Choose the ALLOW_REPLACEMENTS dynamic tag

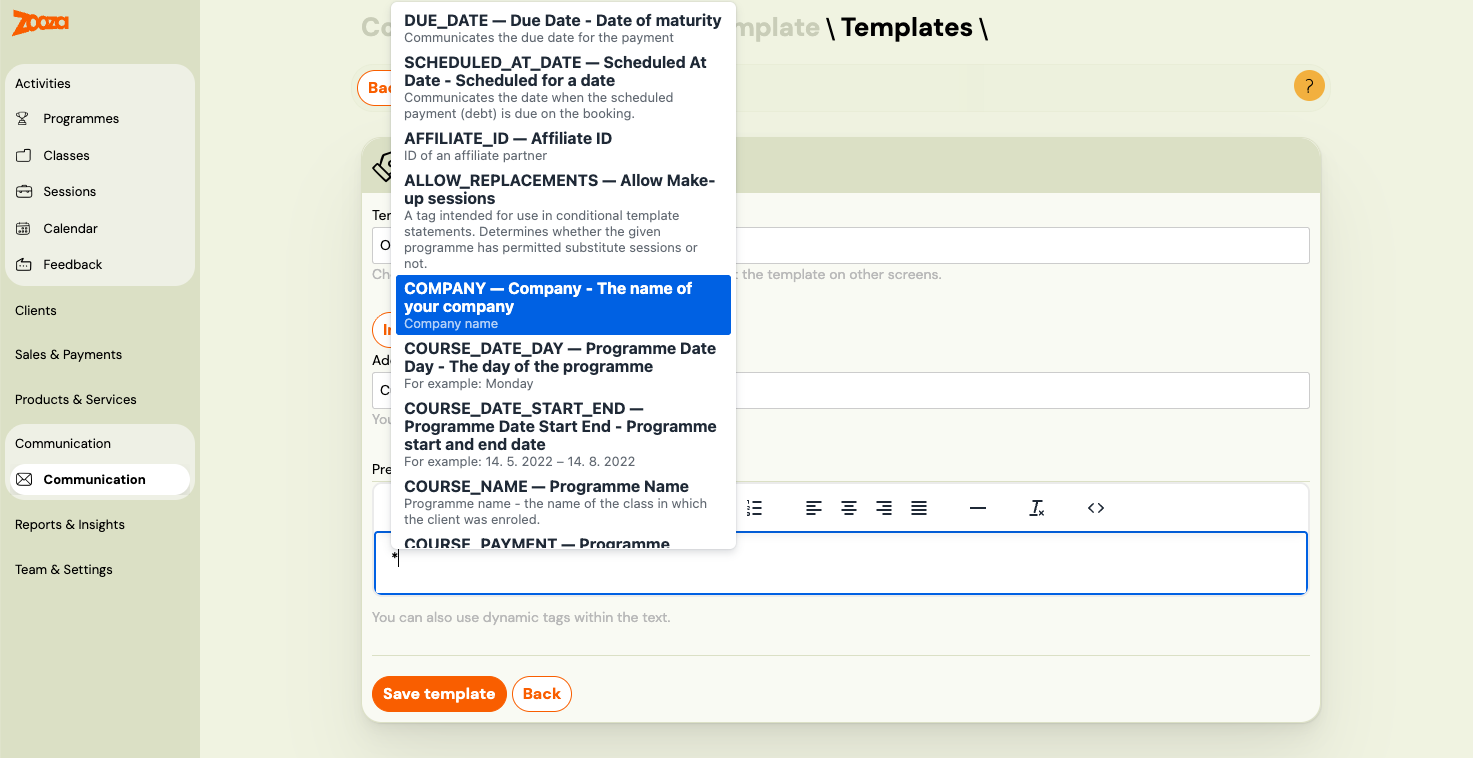click(563, 221)
